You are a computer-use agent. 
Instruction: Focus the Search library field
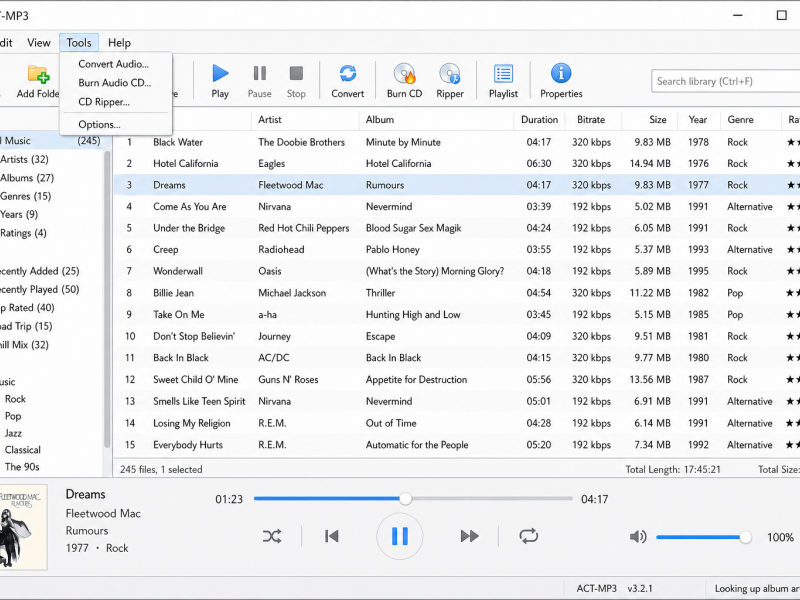pos(726,82)
